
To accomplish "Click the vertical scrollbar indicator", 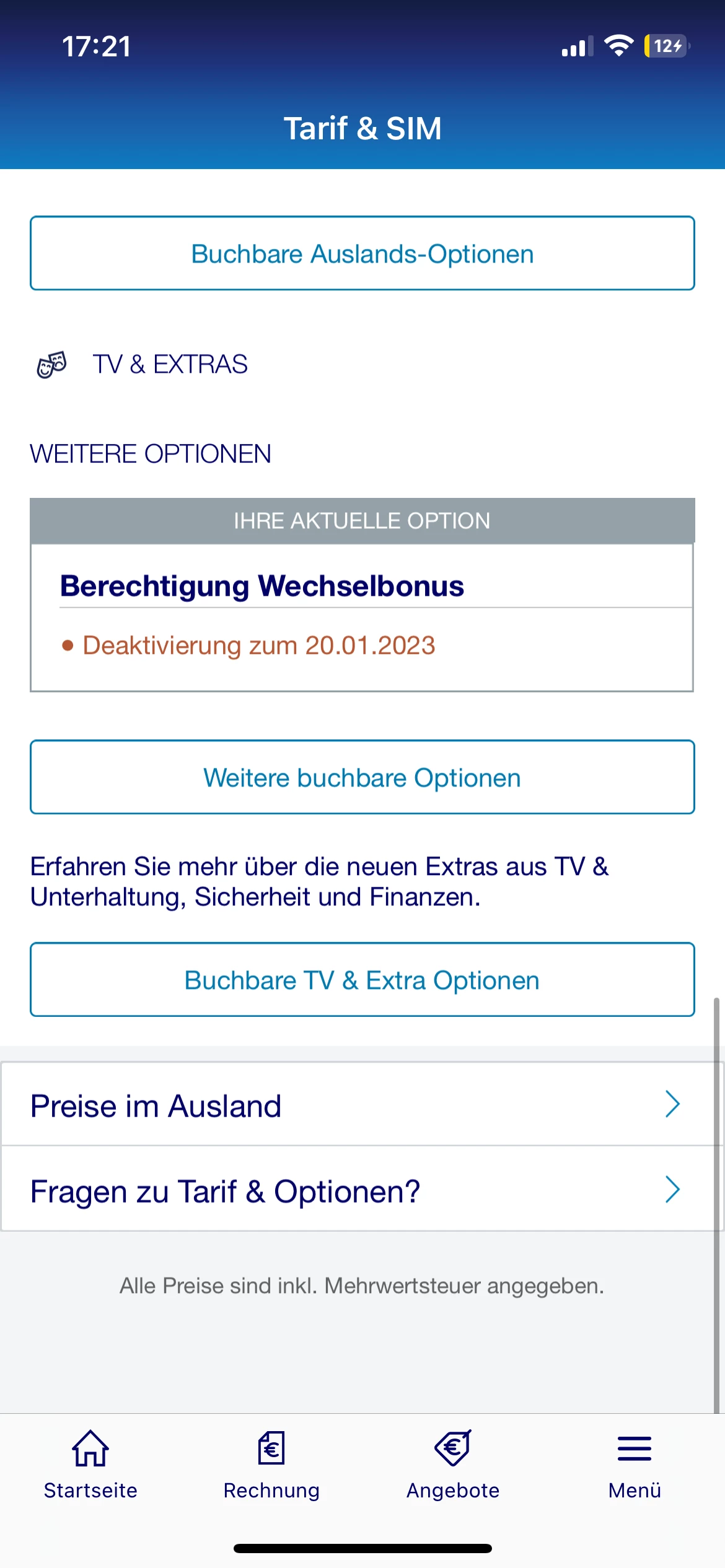I will [x=716, y=1204].
